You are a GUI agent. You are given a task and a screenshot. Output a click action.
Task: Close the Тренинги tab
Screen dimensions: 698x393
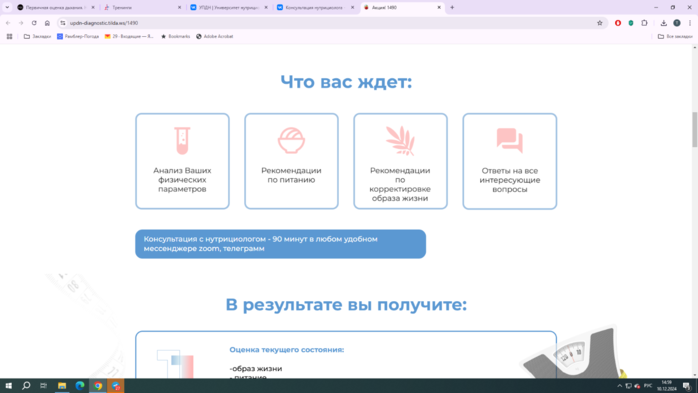179,8
